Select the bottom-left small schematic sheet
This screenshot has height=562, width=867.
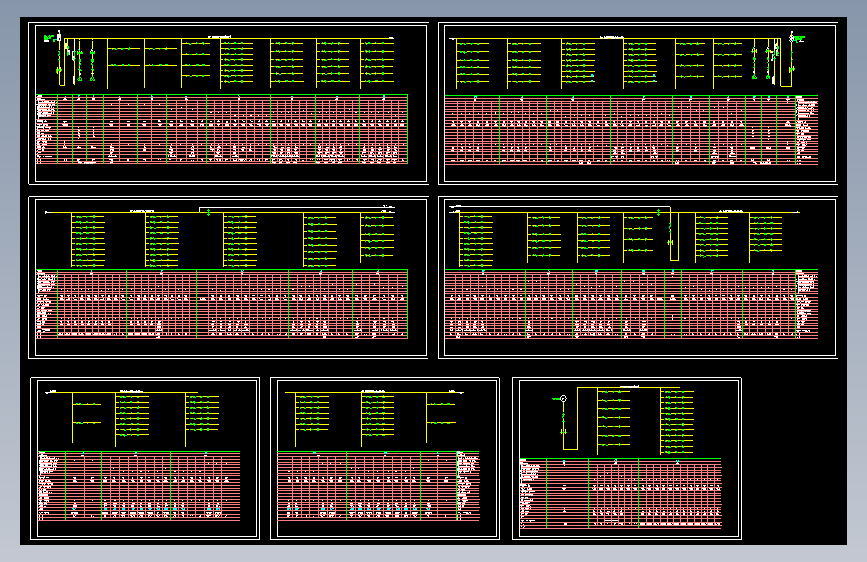coord(145,459)
